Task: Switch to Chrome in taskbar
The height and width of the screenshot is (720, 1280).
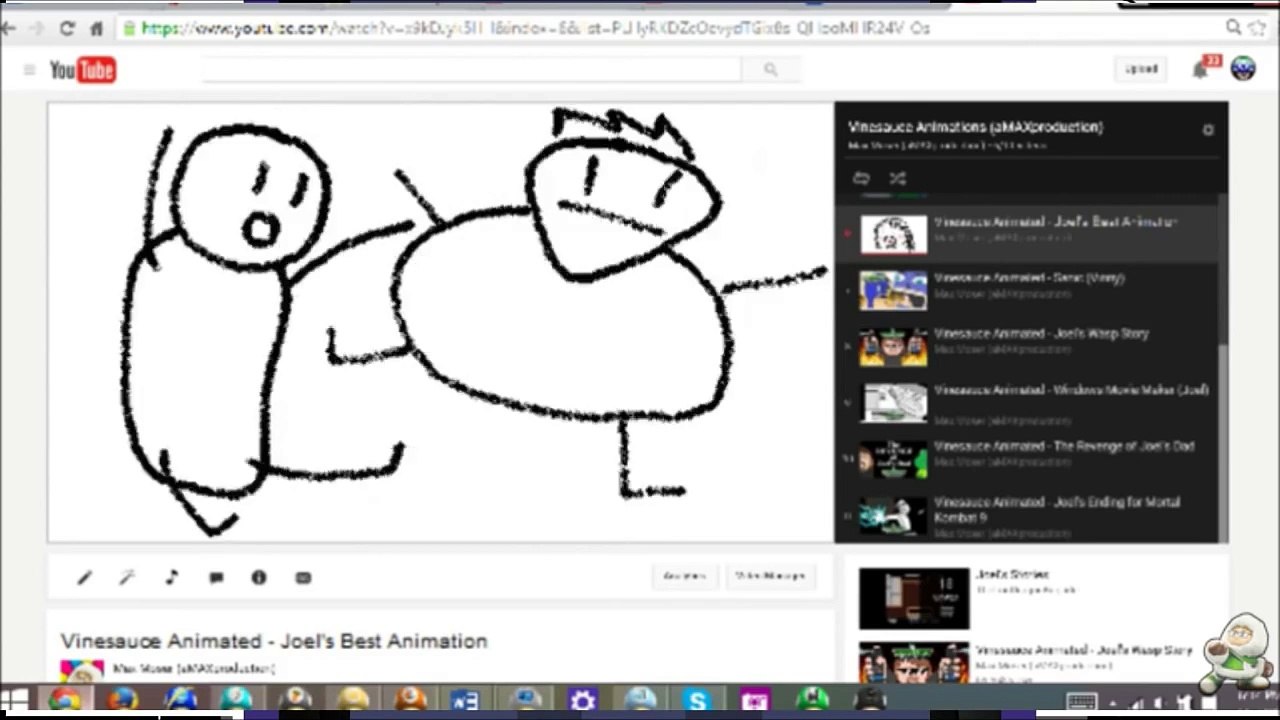Action: (65, 699)
